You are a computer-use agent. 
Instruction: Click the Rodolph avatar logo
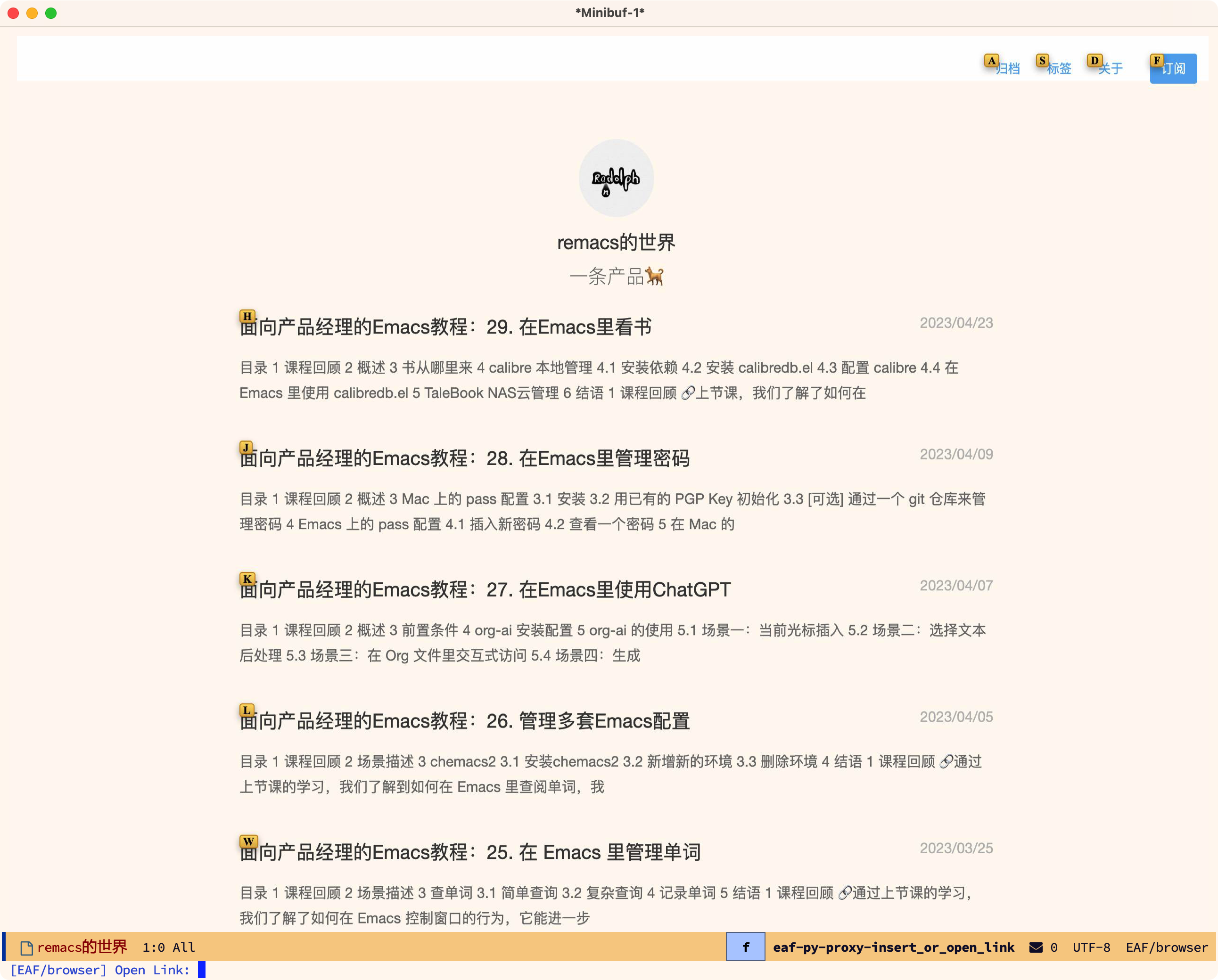click(617, 178)
